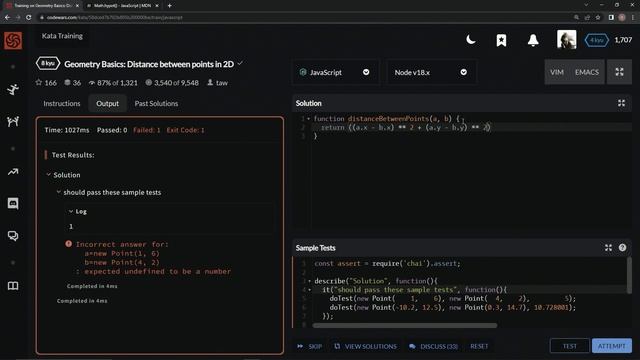Click the honor score 1,707
Viewport: 640px width, 360px height.
623,40
